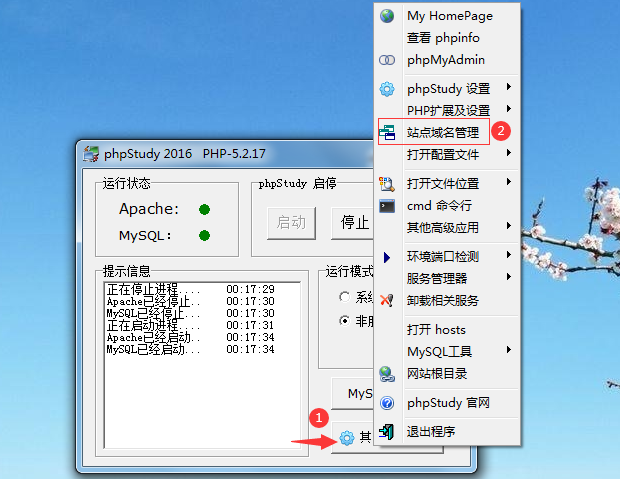Click log line 'Apache已经停止' at 00:17:30
Image resolution: width=620 pixels, height=479 pixels.
coord(191,302)
